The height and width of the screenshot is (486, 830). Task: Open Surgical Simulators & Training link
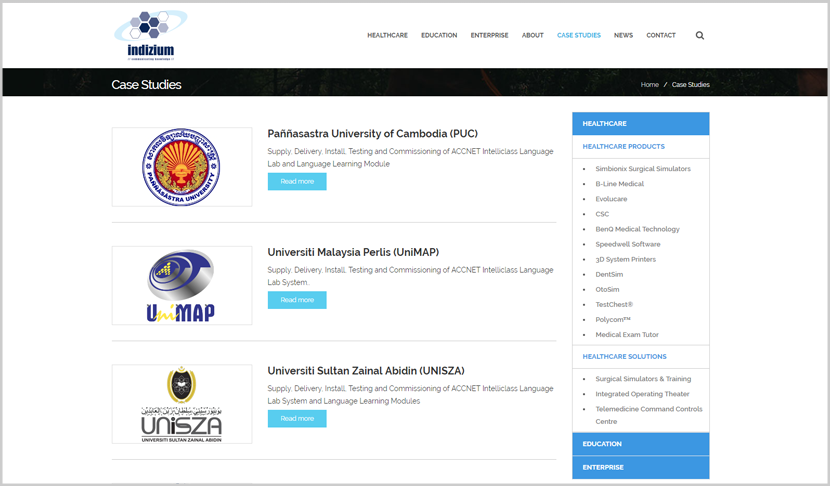click(x=643, y=379)
